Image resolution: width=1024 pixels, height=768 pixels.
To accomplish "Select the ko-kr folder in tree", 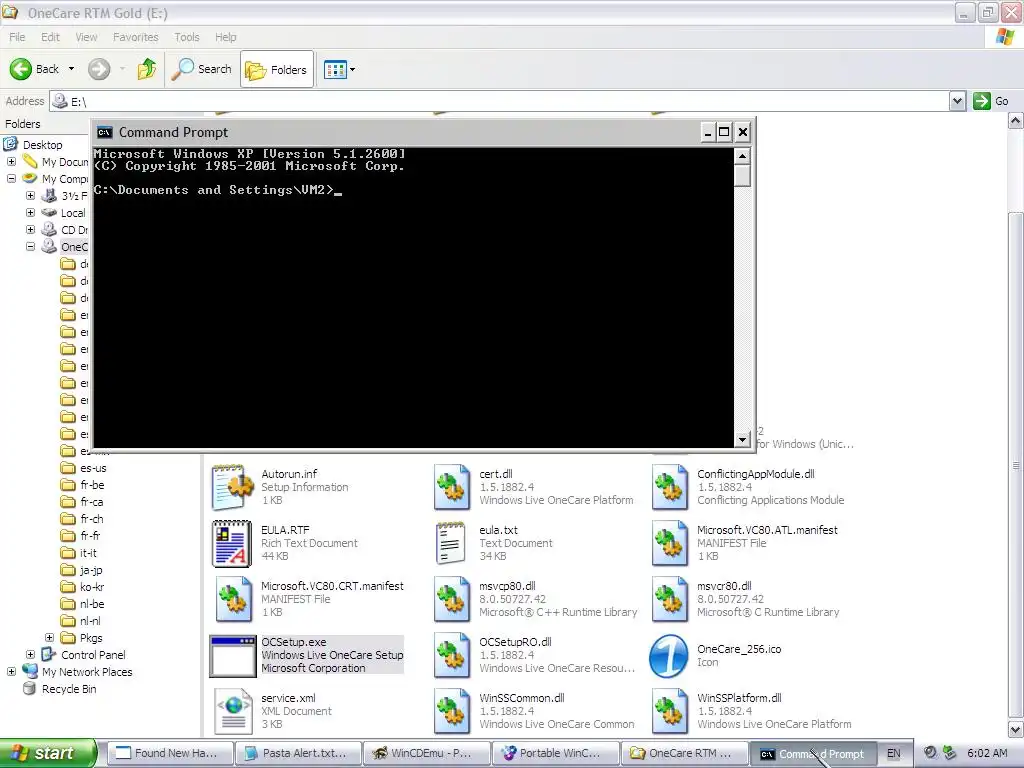I will click(x=92, y=587).
